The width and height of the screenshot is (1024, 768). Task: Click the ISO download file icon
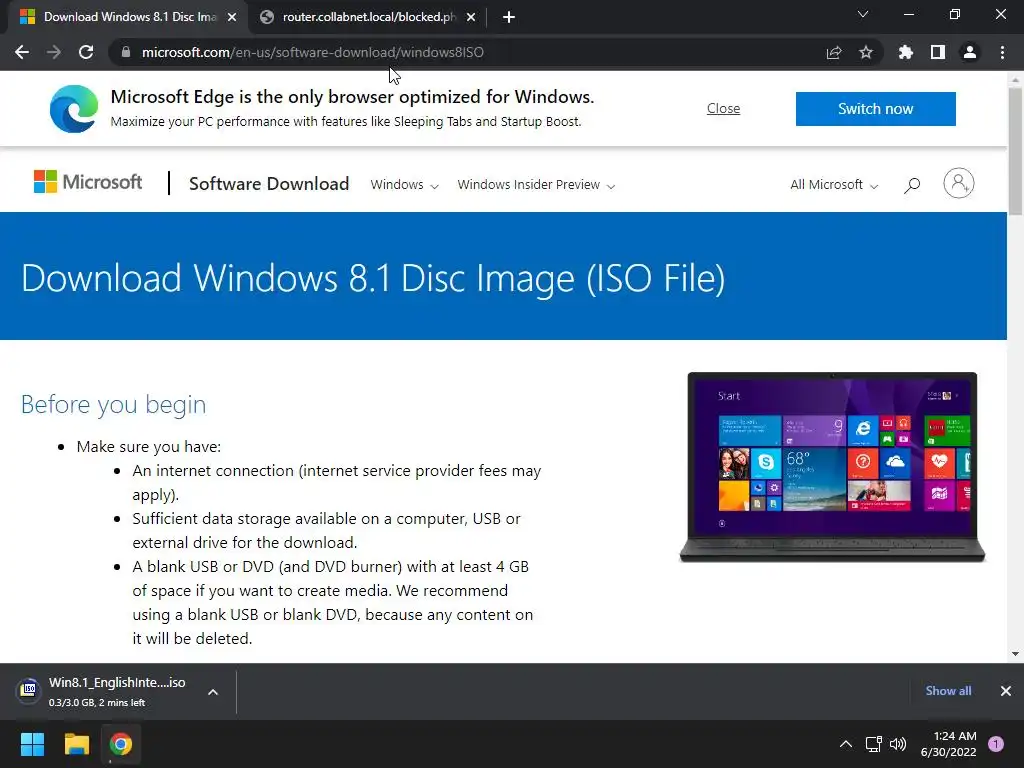pos(29,690)
